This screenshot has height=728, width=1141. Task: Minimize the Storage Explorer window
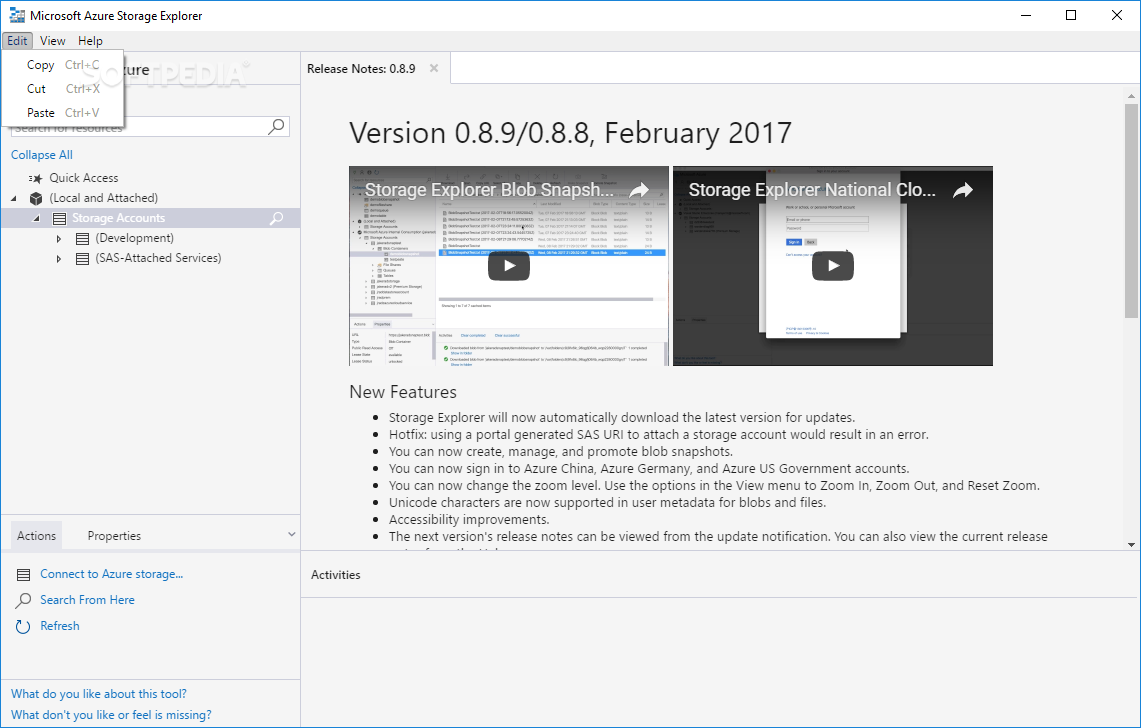click(x=1026, y=15)
